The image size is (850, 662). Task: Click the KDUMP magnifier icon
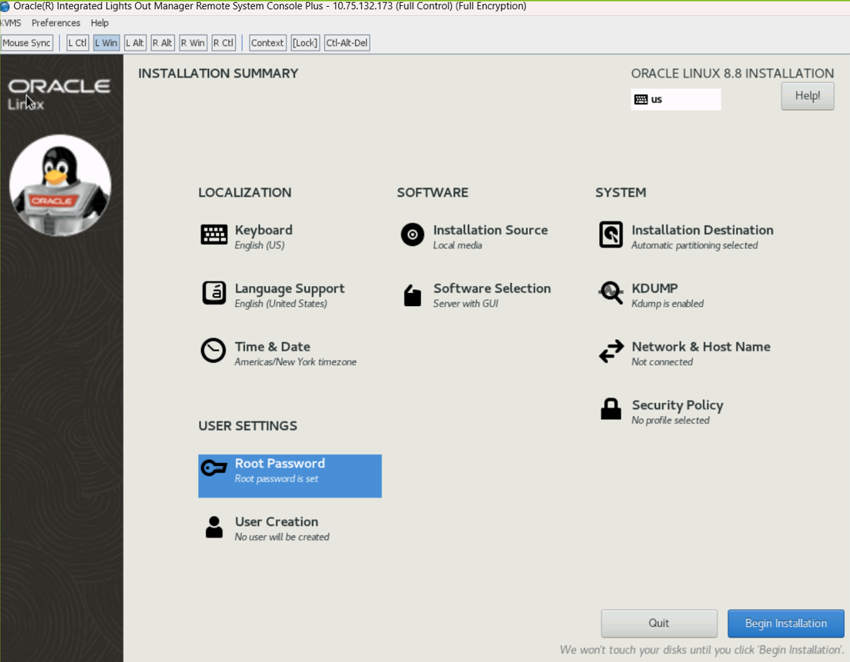point(611,293)
